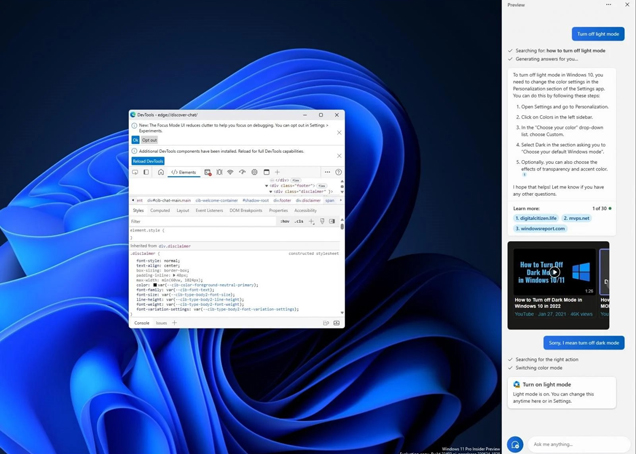Click the new topic button beside chat input
This screenshot has width=636, height=454.
pos(515,444)
